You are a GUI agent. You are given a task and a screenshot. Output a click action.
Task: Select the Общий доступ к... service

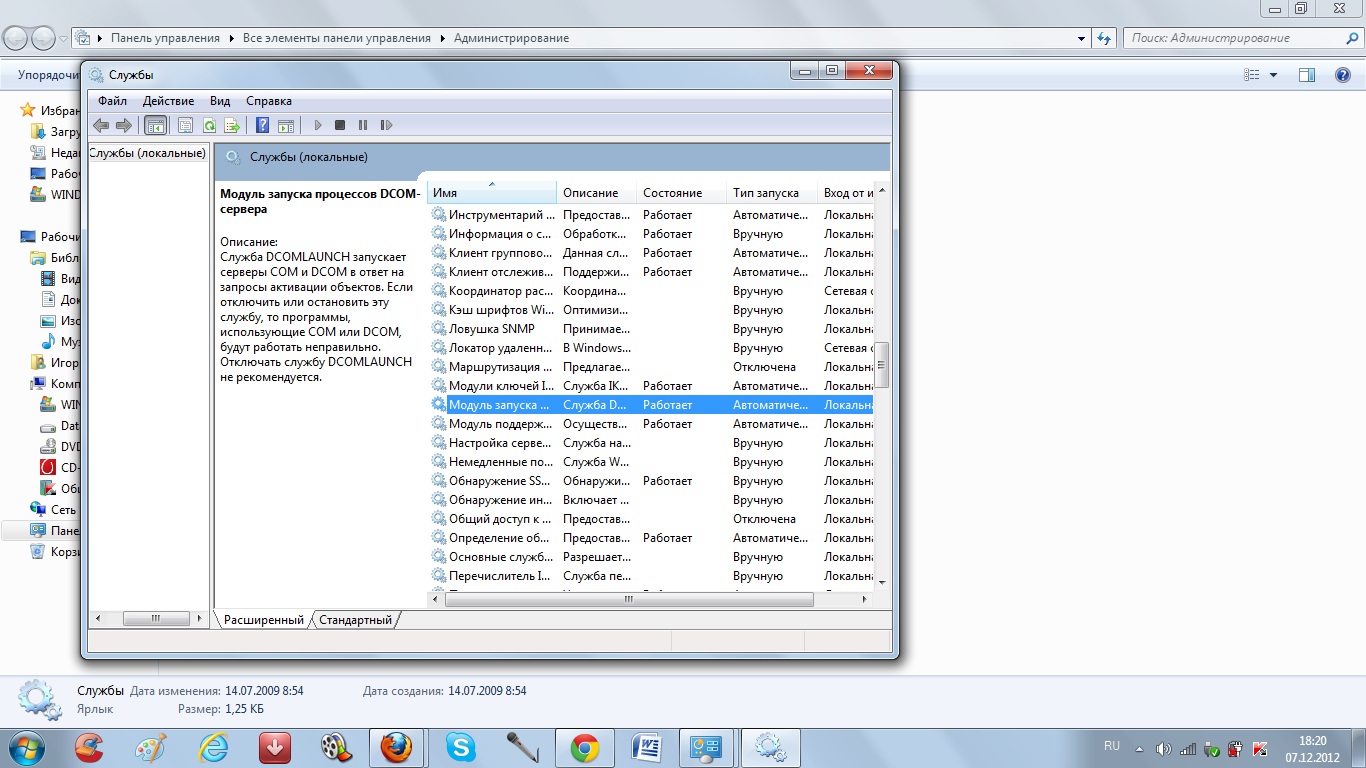pyautogui.click(x=651, y=519)
